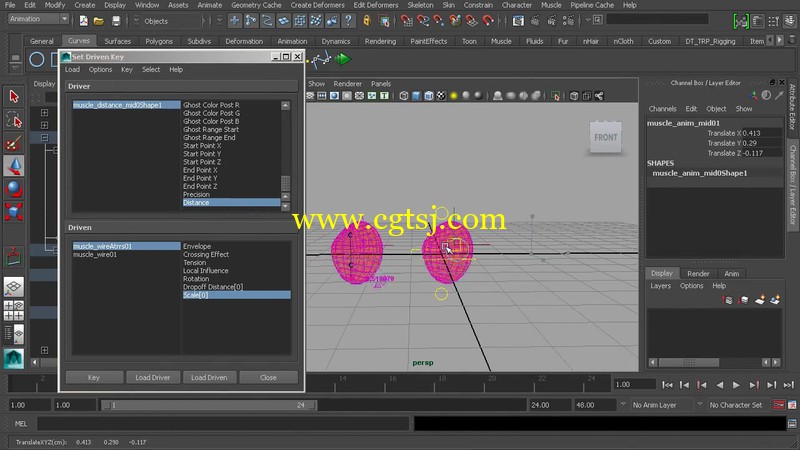
Task: Click the FRONT view cube
Action: (606, 137)
